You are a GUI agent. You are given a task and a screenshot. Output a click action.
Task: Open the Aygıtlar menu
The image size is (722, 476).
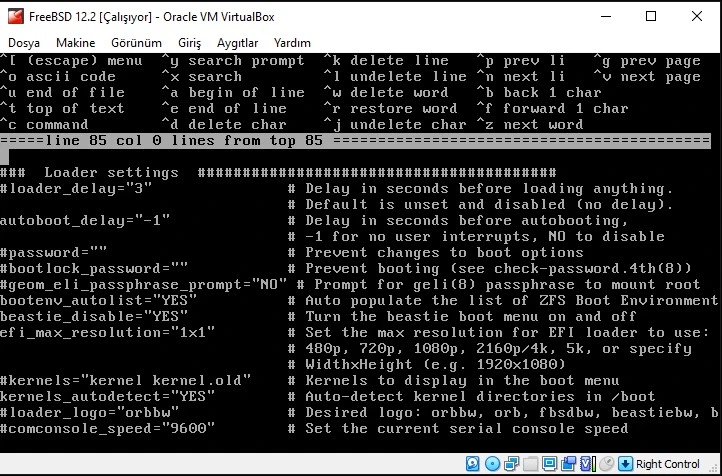pos(238,43)
